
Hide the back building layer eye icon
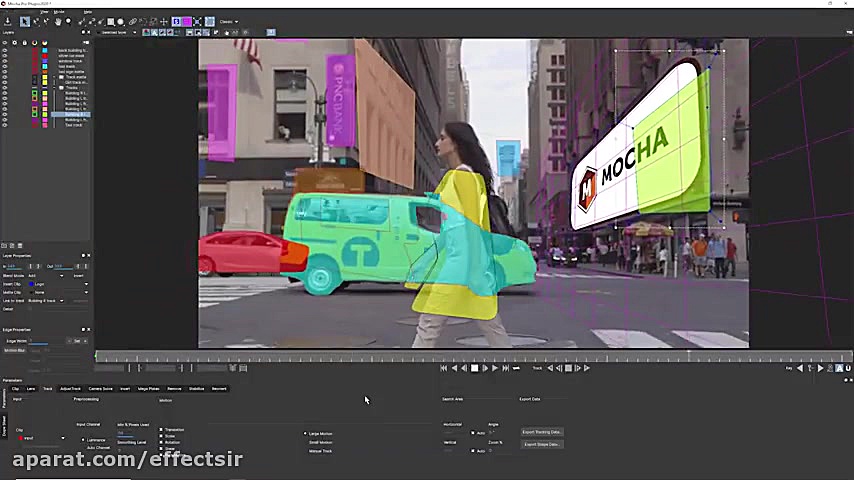point(5,50)
